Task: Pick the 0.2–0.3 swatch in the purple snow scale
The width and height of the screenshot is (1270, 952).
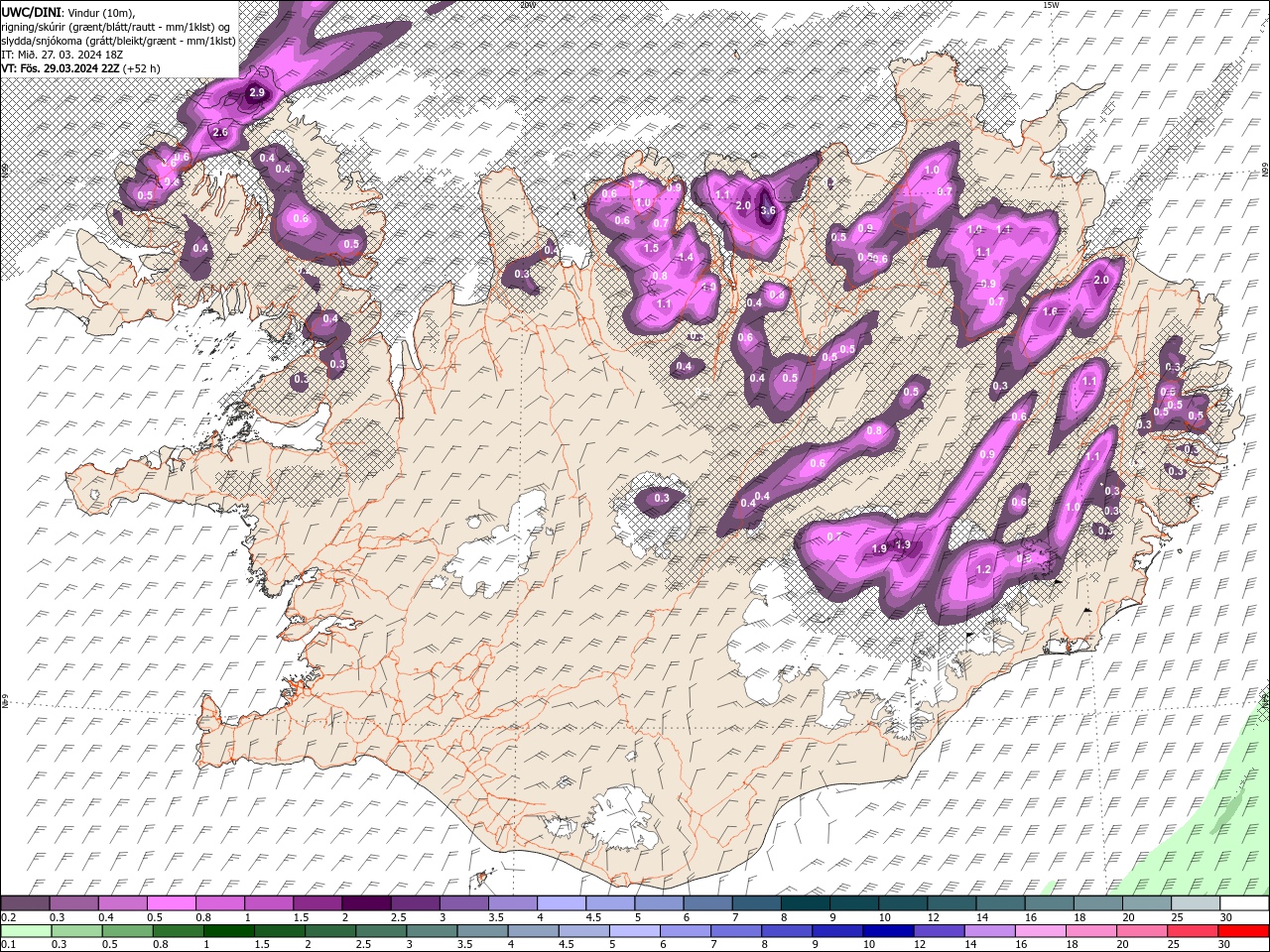Action: 25,903
